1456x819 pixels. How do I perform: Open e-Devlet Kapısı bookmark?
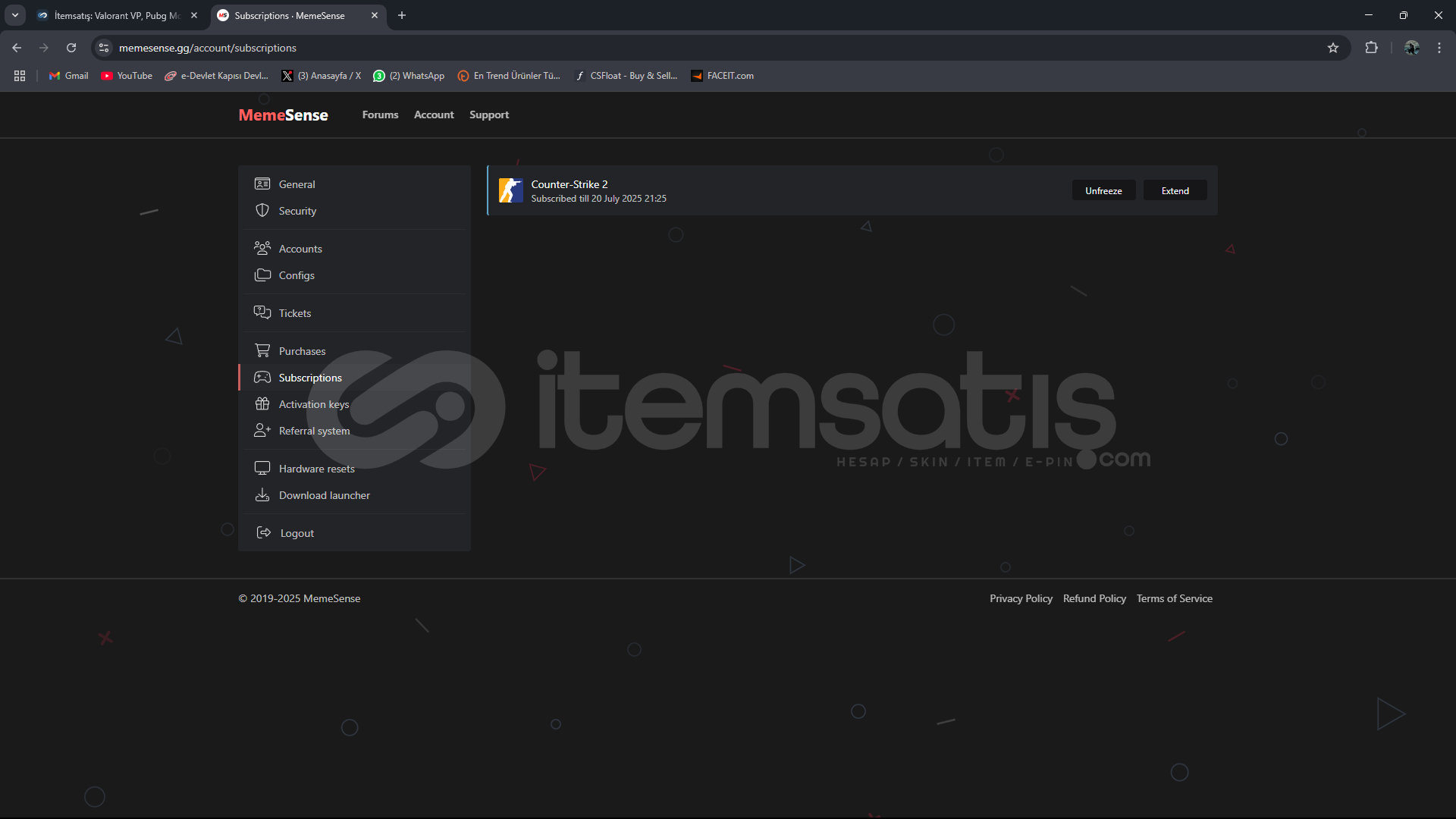coord(217,76)
